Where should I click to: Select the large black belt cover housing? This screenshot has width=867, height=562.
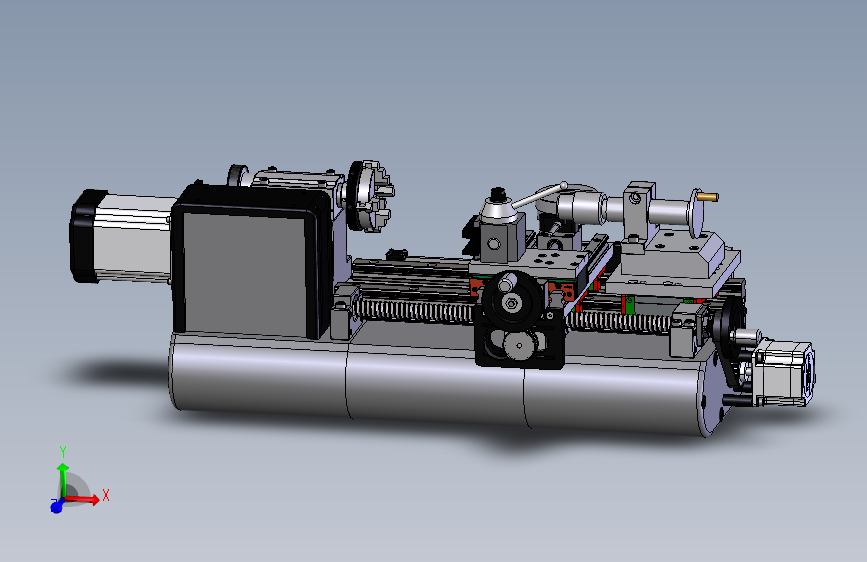click(x=252, y=260)
